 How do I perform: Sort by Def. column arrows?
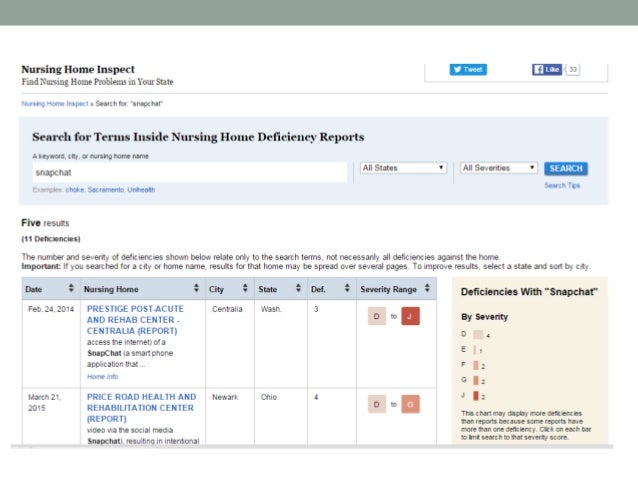click(x=343, y=289)
